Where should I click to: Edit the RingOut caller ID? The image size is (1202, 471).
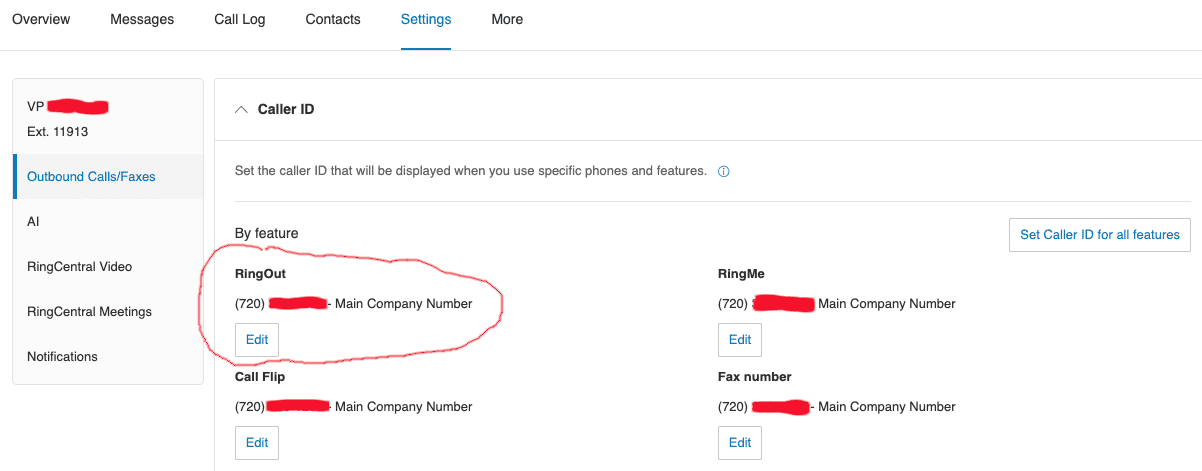pyautogui.click(x=257, y=340)
